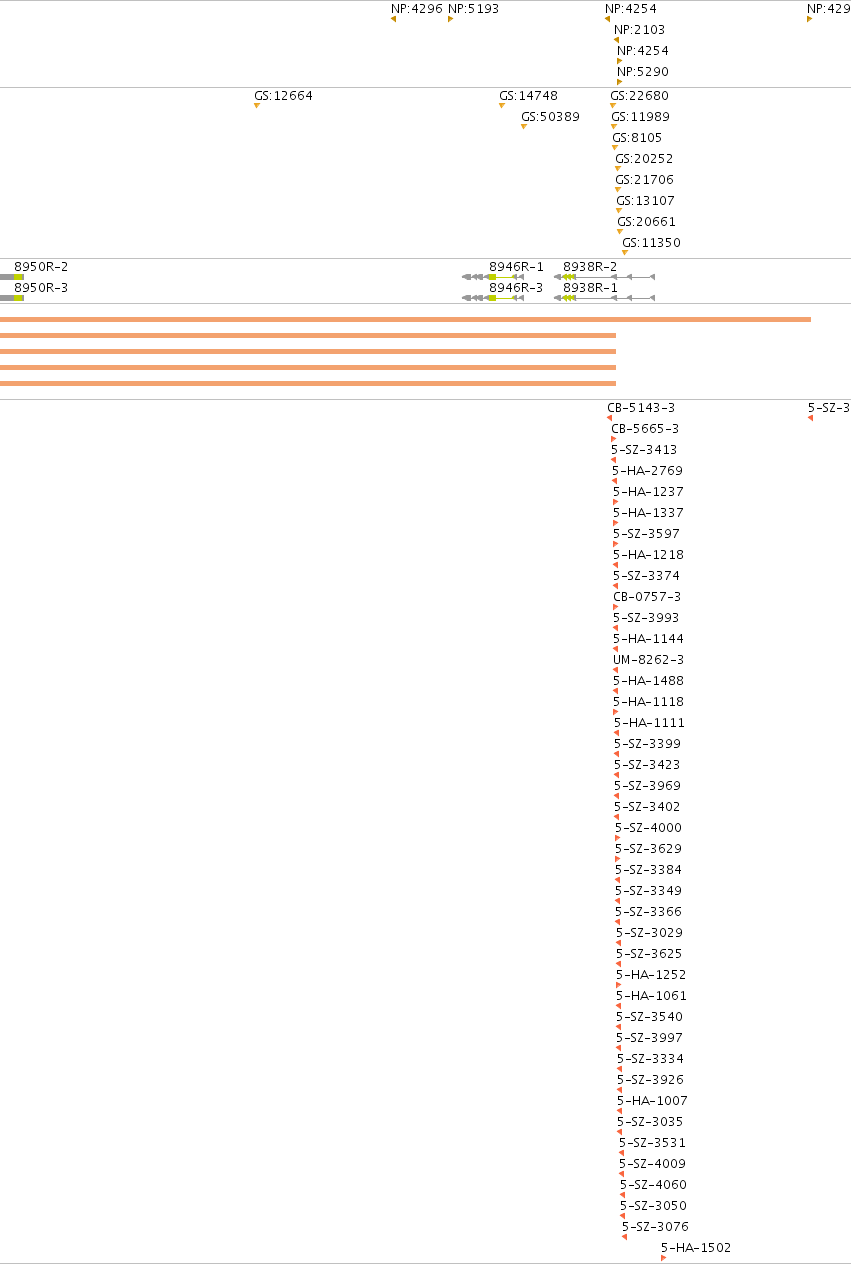The image size is (851, 1264).
Task: Click the 5-SZ-3349 feature label
Action: (648, 891)
